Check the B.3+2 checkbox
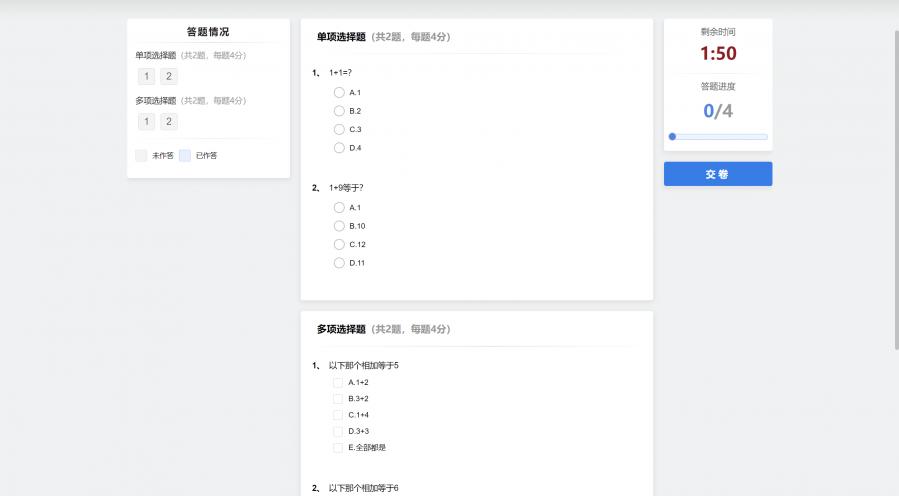This screenshot has height=496, width=899. coord(338,398)
